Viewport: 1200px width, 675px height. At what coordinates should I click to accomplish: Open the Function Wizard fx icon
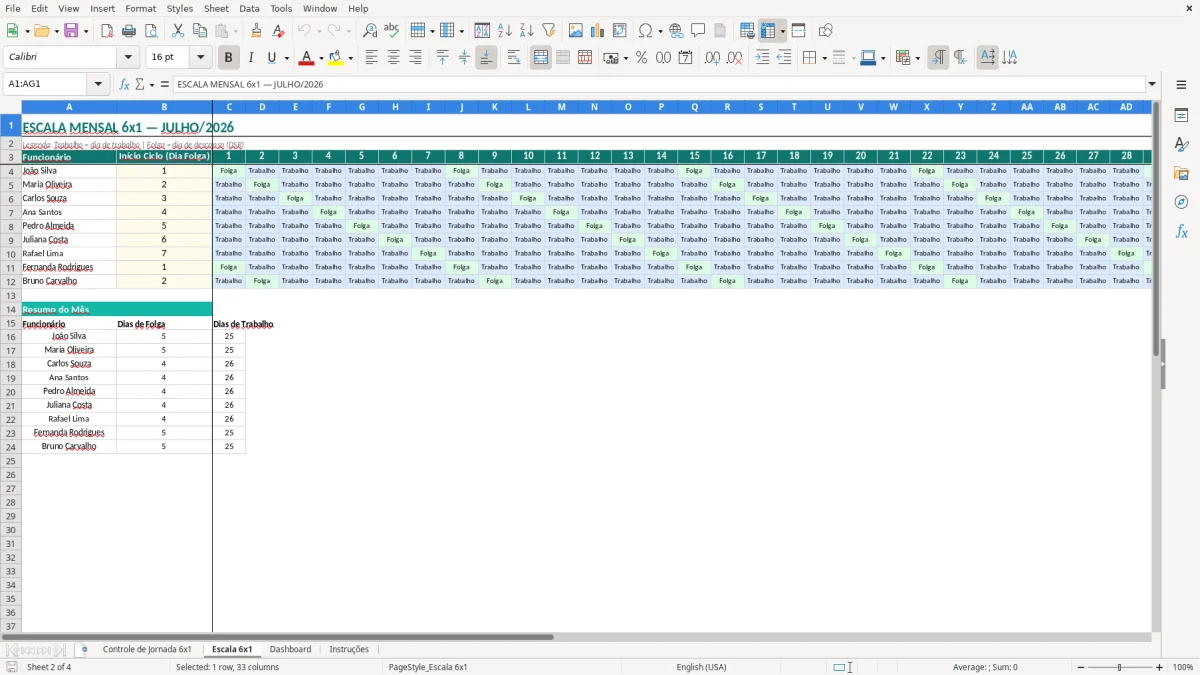[x=125, y=84]
